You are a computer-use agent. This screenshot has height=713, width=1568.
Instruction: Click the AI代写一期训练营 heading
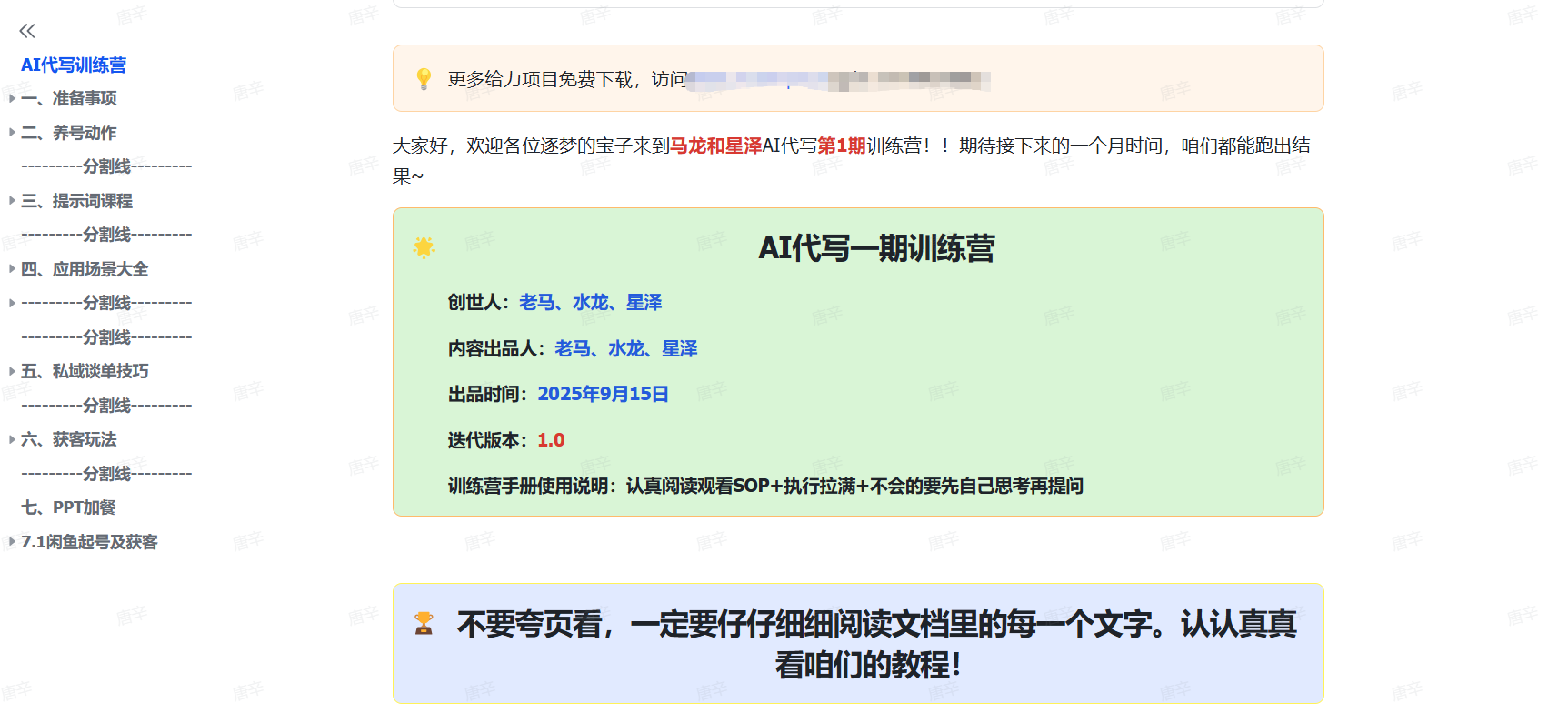(x=876, y=248)
